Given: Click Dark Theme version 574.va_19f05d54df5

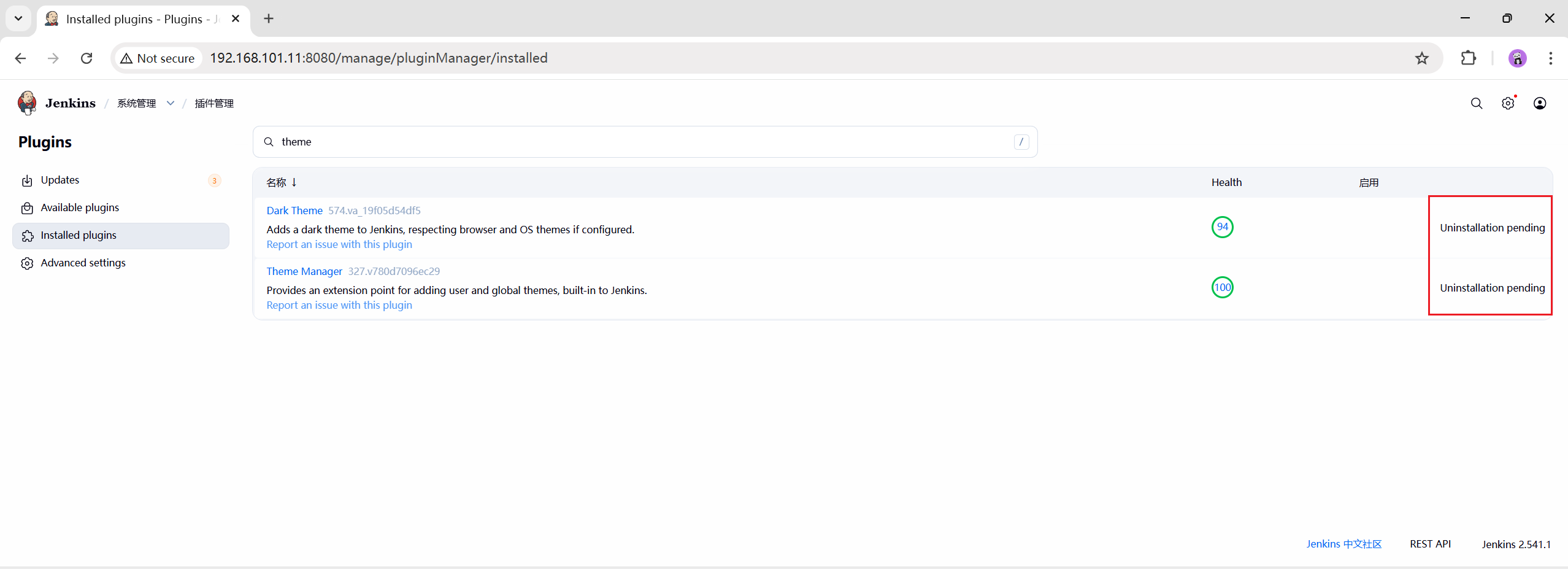Looking at the screenshot, I should pos(374,211).
